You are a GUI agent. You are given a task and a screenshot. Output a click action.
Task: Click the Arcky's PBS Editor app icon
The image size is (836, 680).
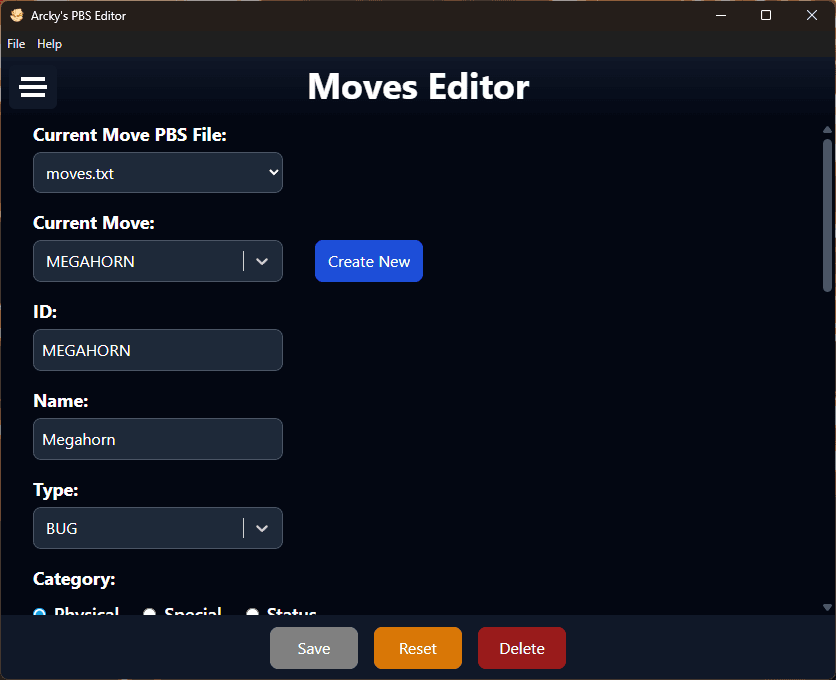click(x=16, y=15)
